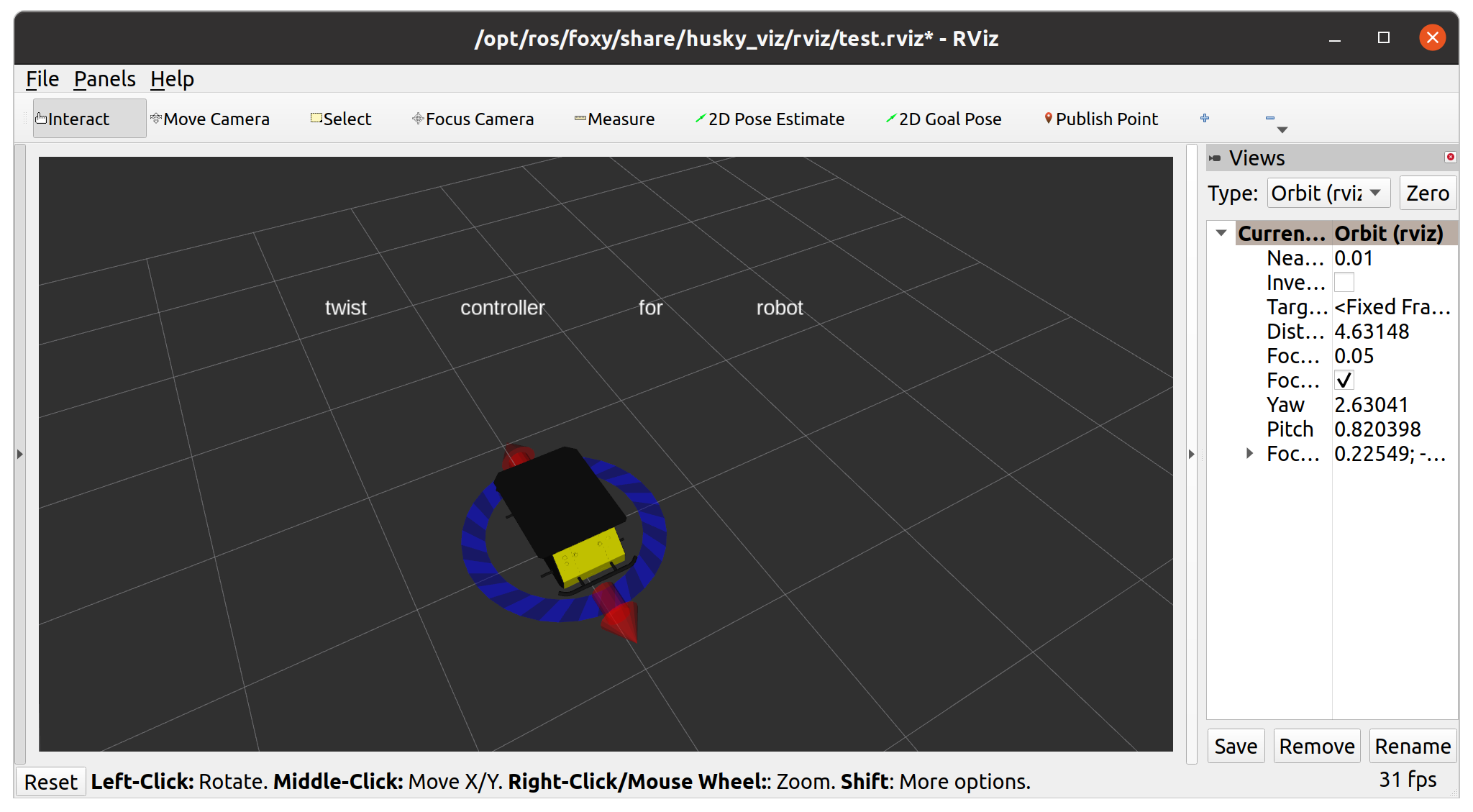1473x812 pixels.
Task: Click the Target Frame value field
Action: tap(1395, 307)
